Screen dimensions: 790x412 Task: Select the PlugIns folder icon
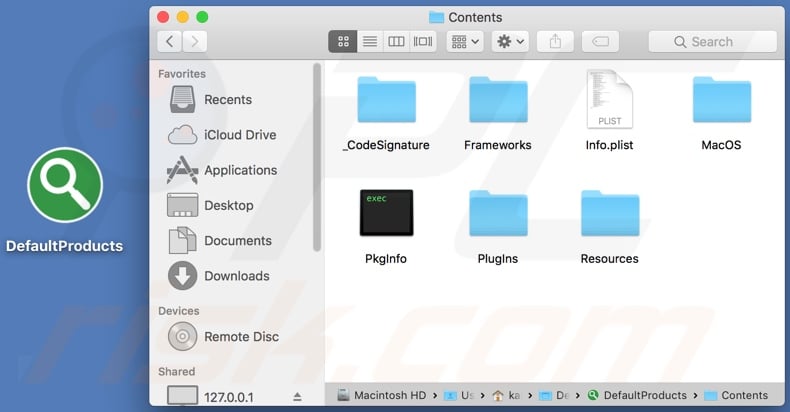pyautogui.click(x=498, y=213)
